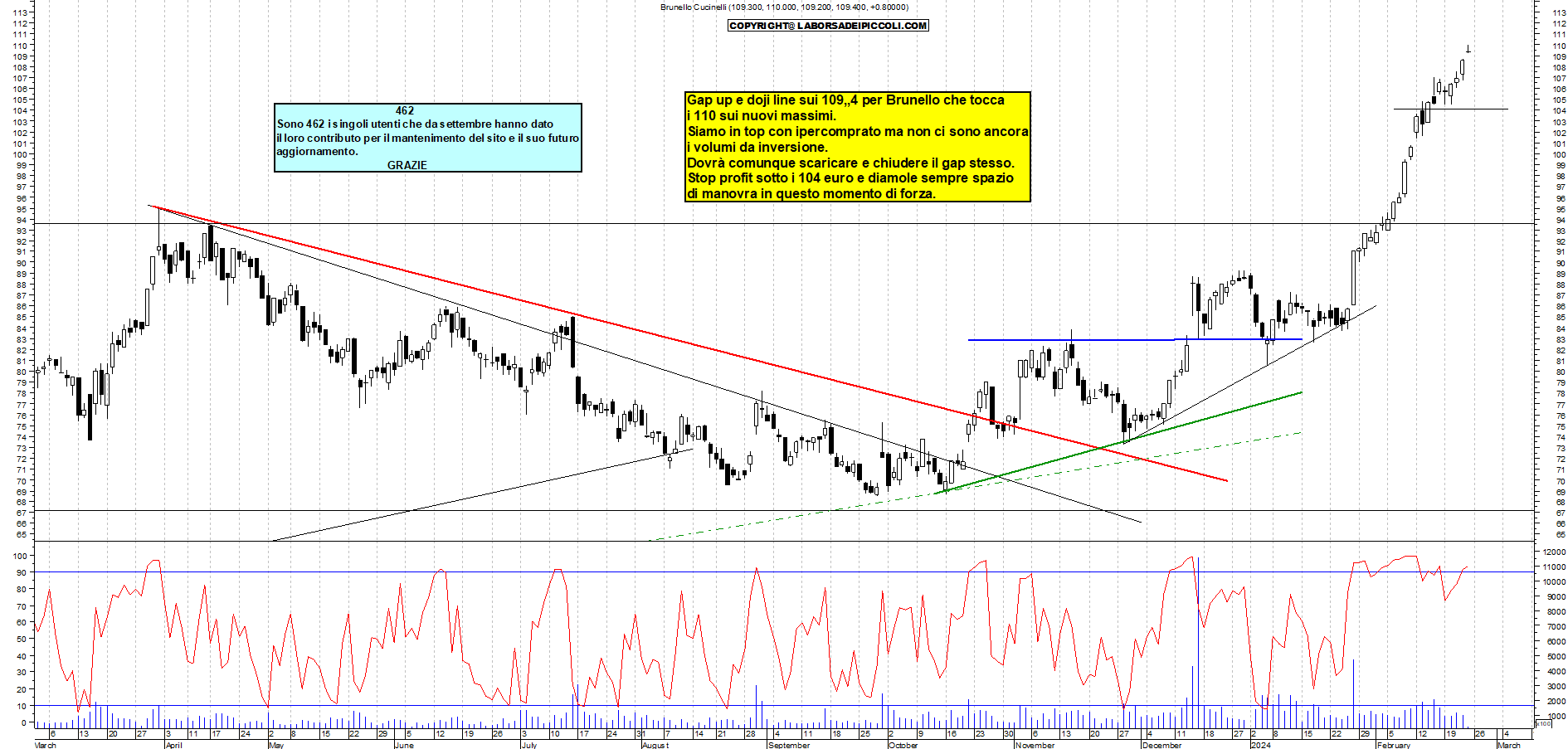The height and width of the screenshot is (749, 1568).
Task: Click the line "i volumi da inversione."
Action: (x=757, y=148)
